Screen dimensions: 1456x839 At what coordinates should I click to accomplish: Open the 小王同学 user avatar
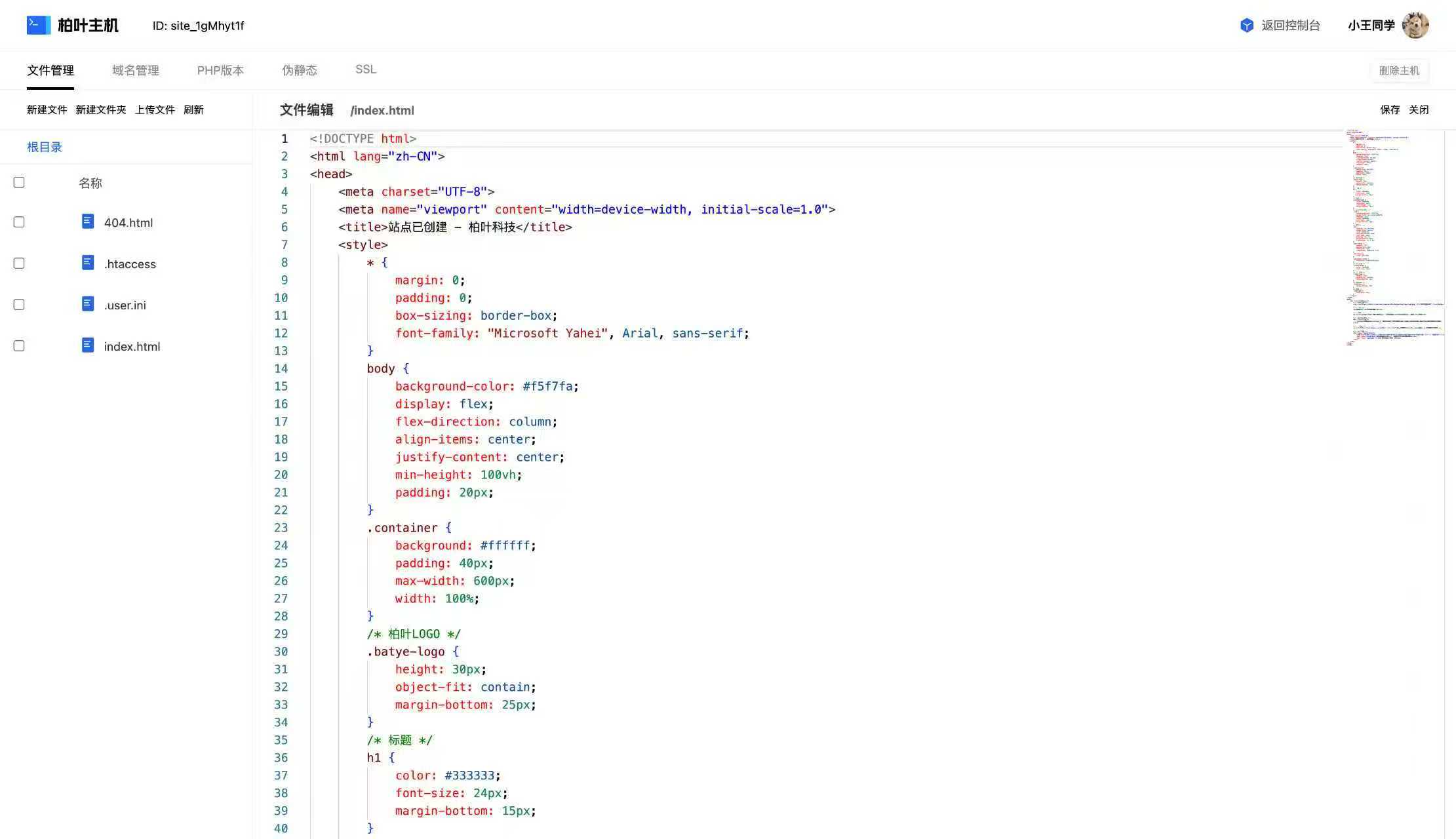click(x=1415, y=26)
